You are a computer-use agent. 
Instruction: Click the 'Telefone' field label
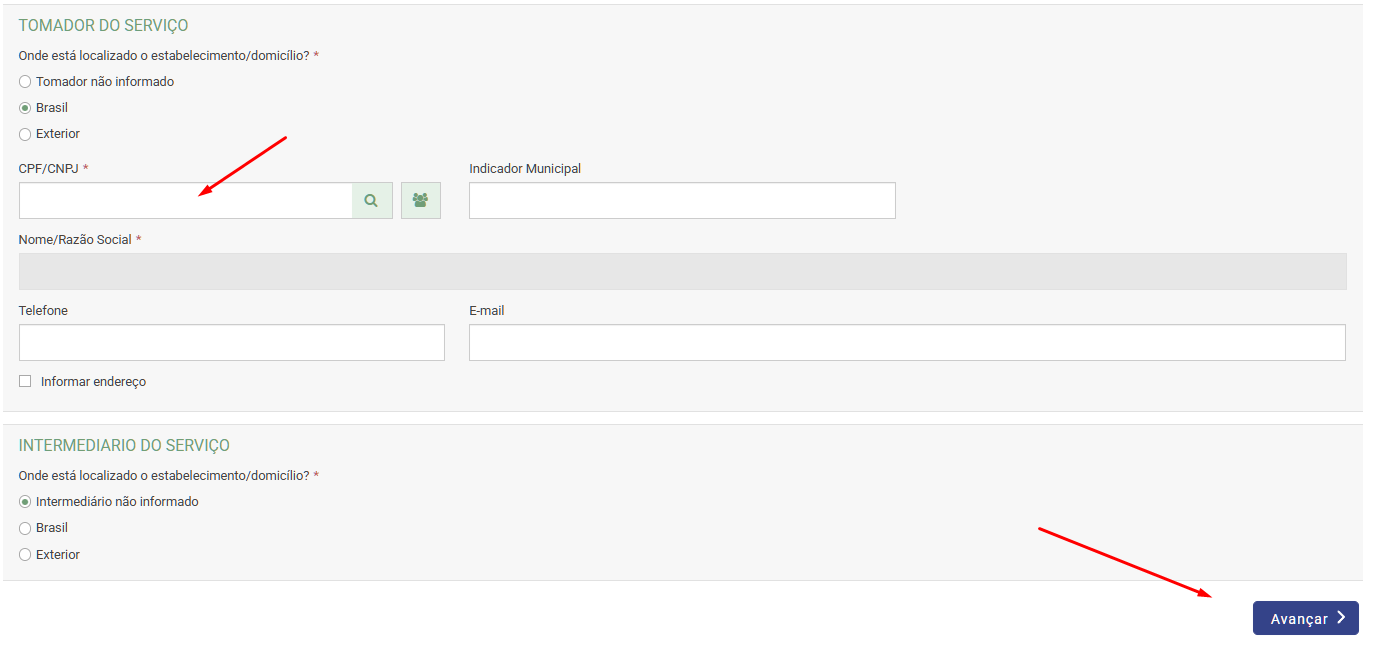click(43, 311)
